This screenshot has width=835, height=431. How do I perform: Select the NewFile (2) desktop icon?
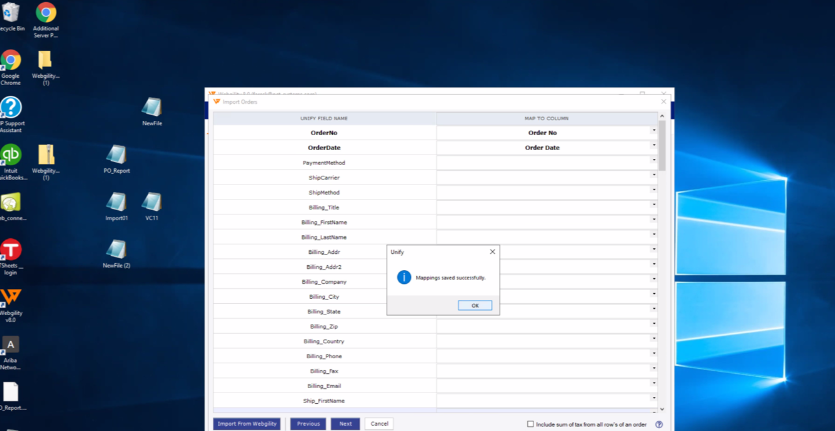(116, 249)
